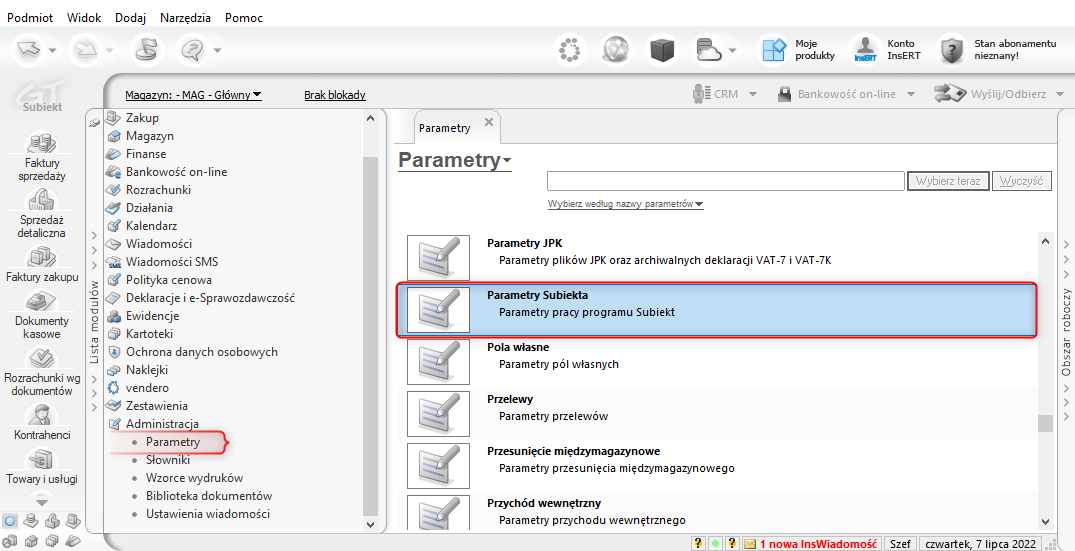Expand dropdown next to forward arrow icon

pyautogui.click(x=110, y=50)
